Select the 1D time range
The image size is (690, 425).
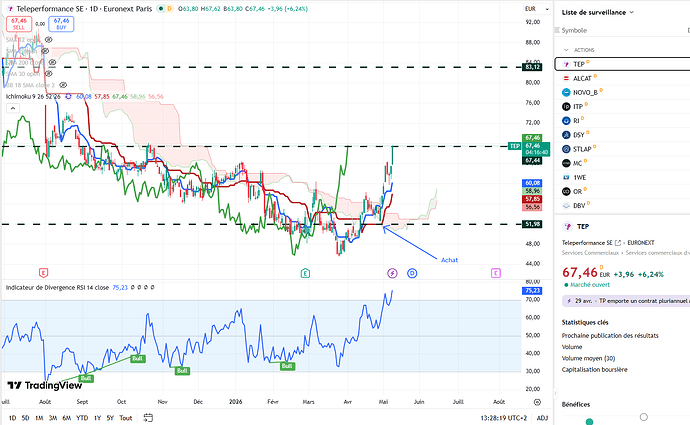(x=12, y=418)
